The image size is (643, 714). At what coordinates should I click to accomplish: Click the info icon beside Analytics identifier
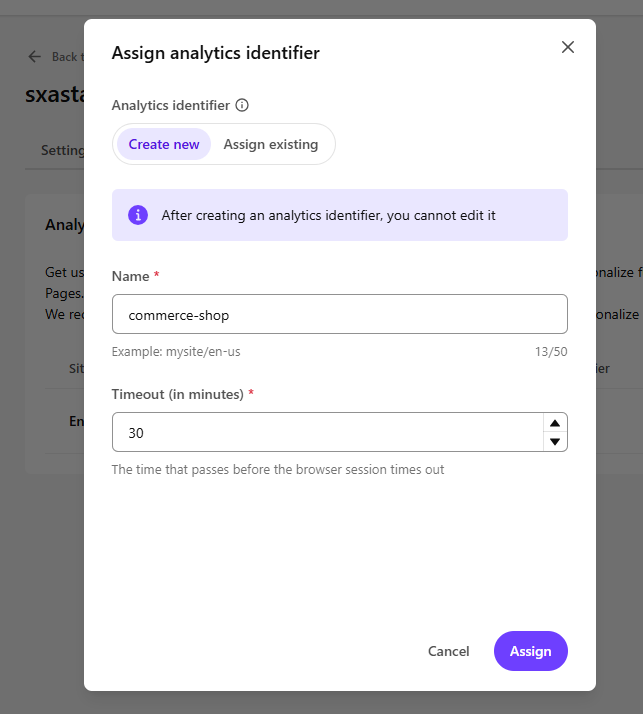[x=242, y=105]
